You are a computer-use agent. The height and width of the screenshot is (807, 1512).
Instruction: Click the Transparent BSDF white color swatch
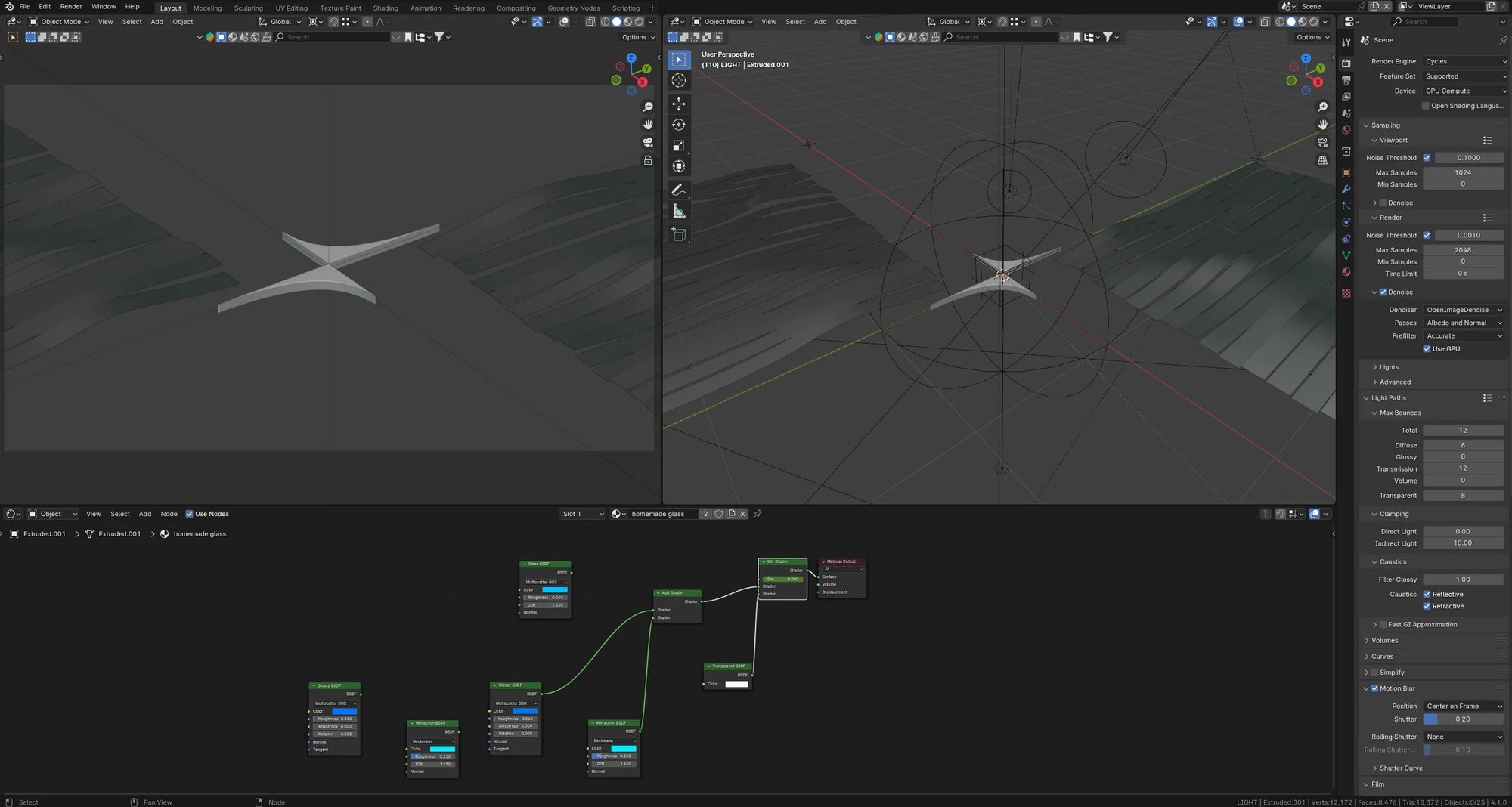tap(736, 685)
